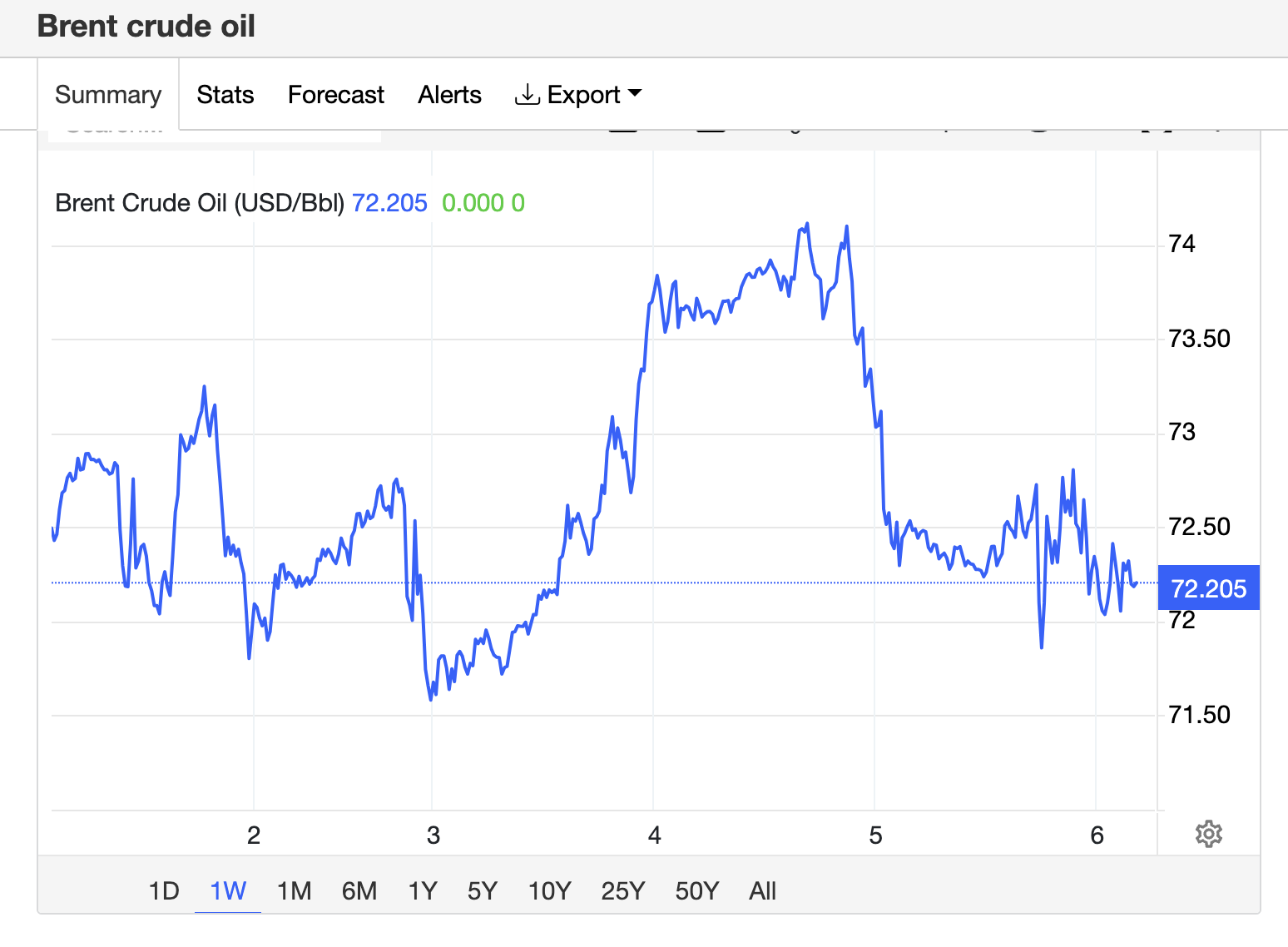Viewport: 1288px width, 947px height.
Task: Set chart range to 1Y
Action: point(423,891)
